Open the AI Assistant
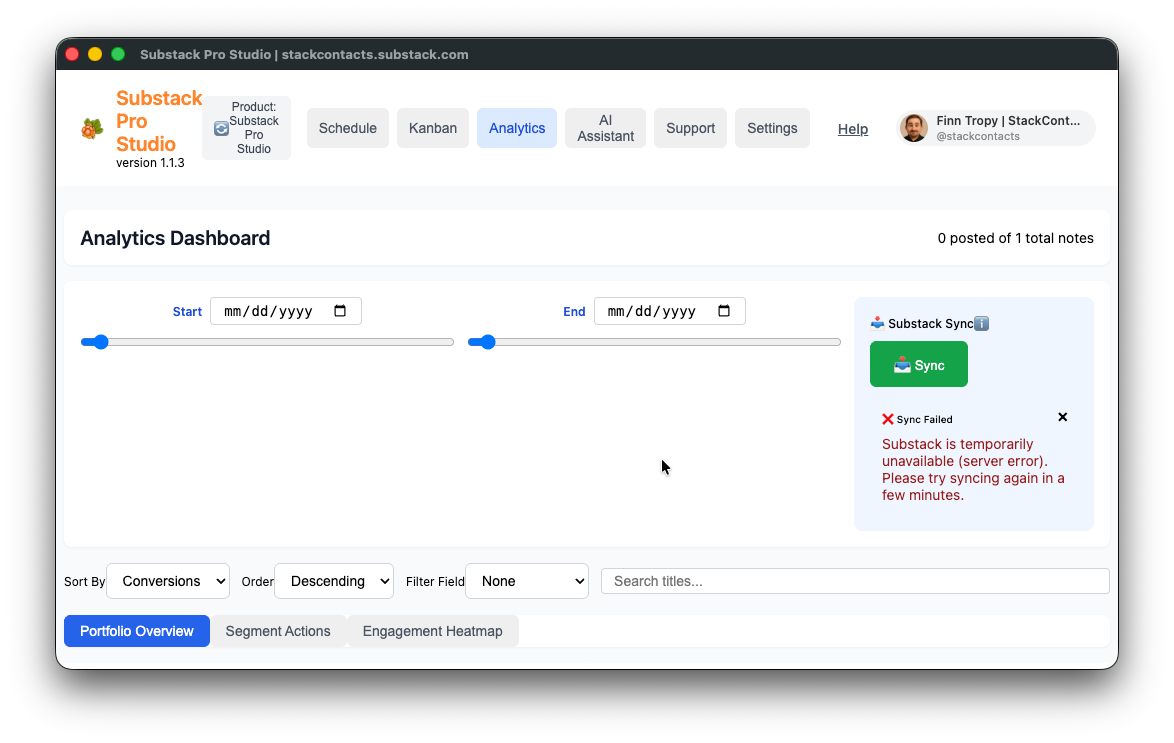The width and height of the screenshot is (1174, 743). tap(605, 128)
